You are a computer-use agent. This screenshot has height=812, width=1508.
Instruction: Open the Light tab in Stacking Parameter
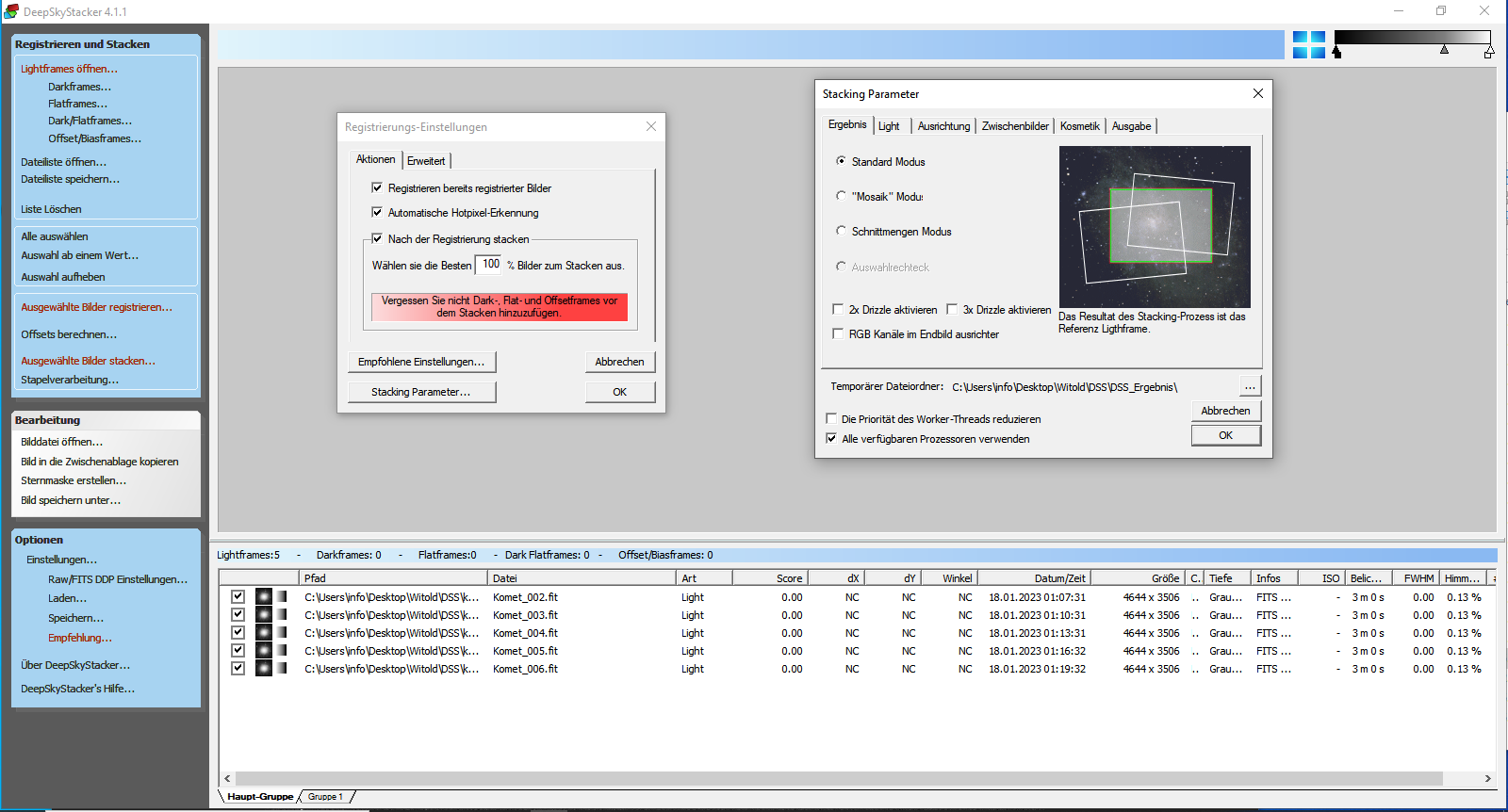[x=889, y=126]
